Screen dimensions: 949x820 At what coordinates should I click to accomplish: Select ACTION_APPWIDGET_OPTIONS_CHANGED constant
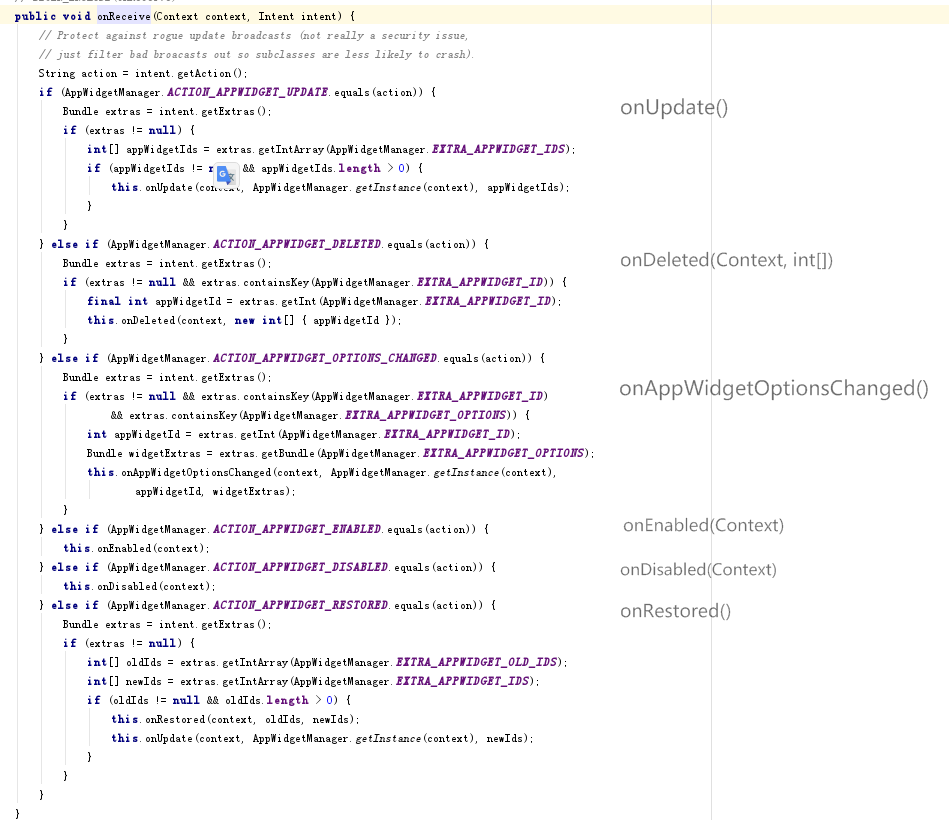(325, 358)
